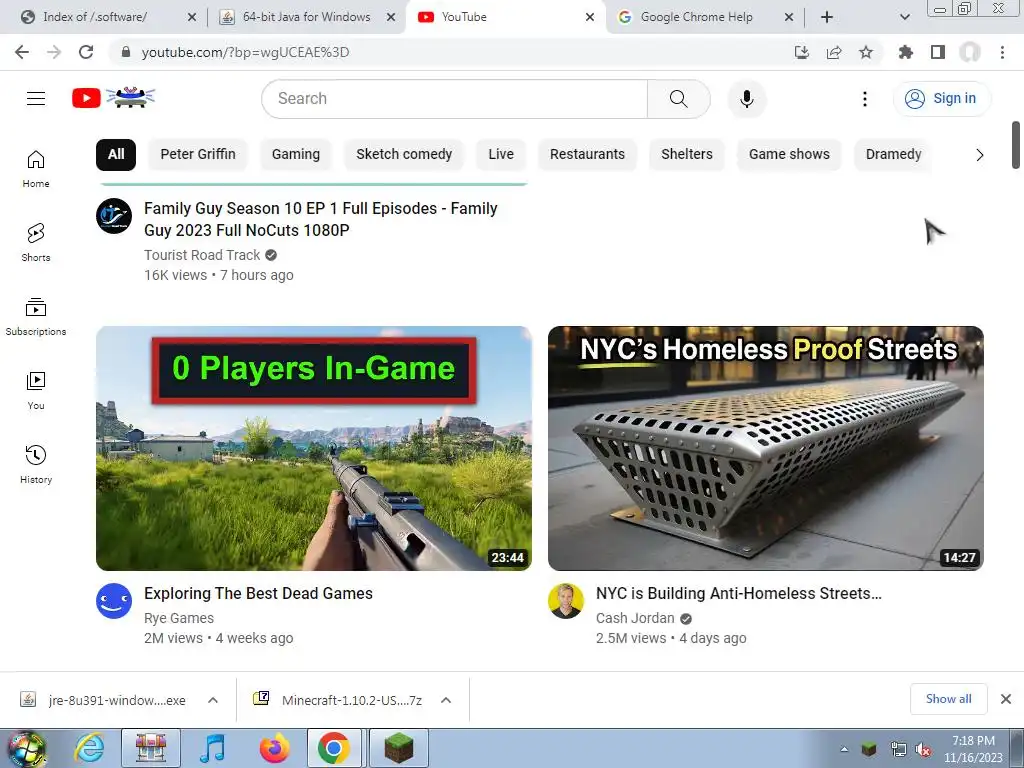Open YouTube settings three-dot menu

(865, 99)
